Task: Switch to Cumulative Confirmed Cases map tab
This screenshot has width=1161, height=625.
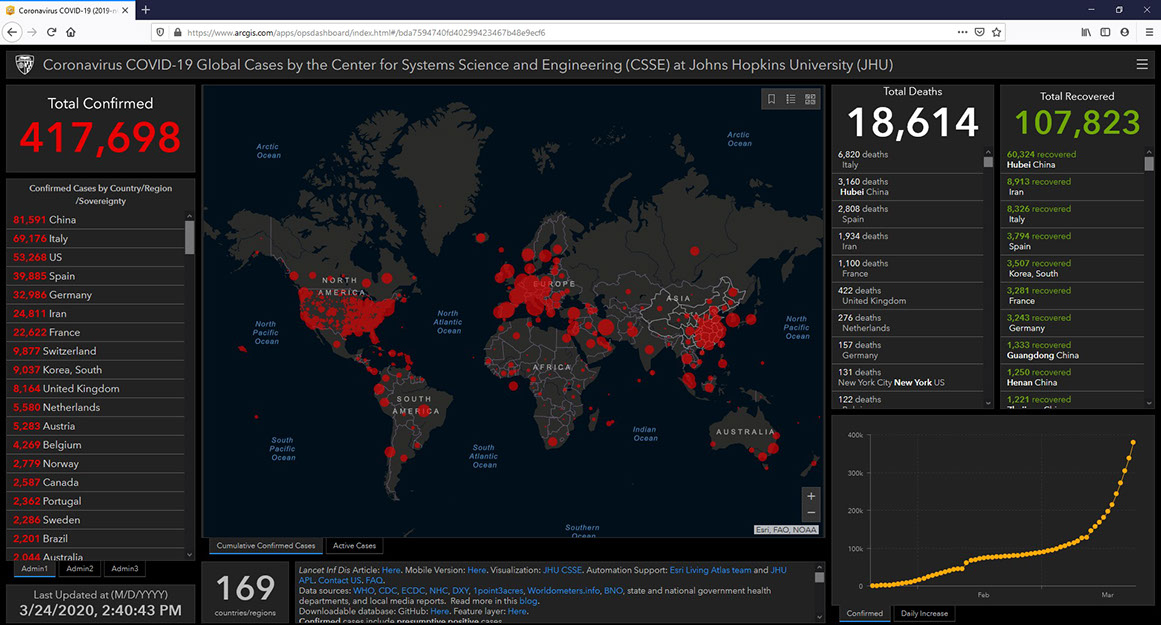Action: click(266, 546)
